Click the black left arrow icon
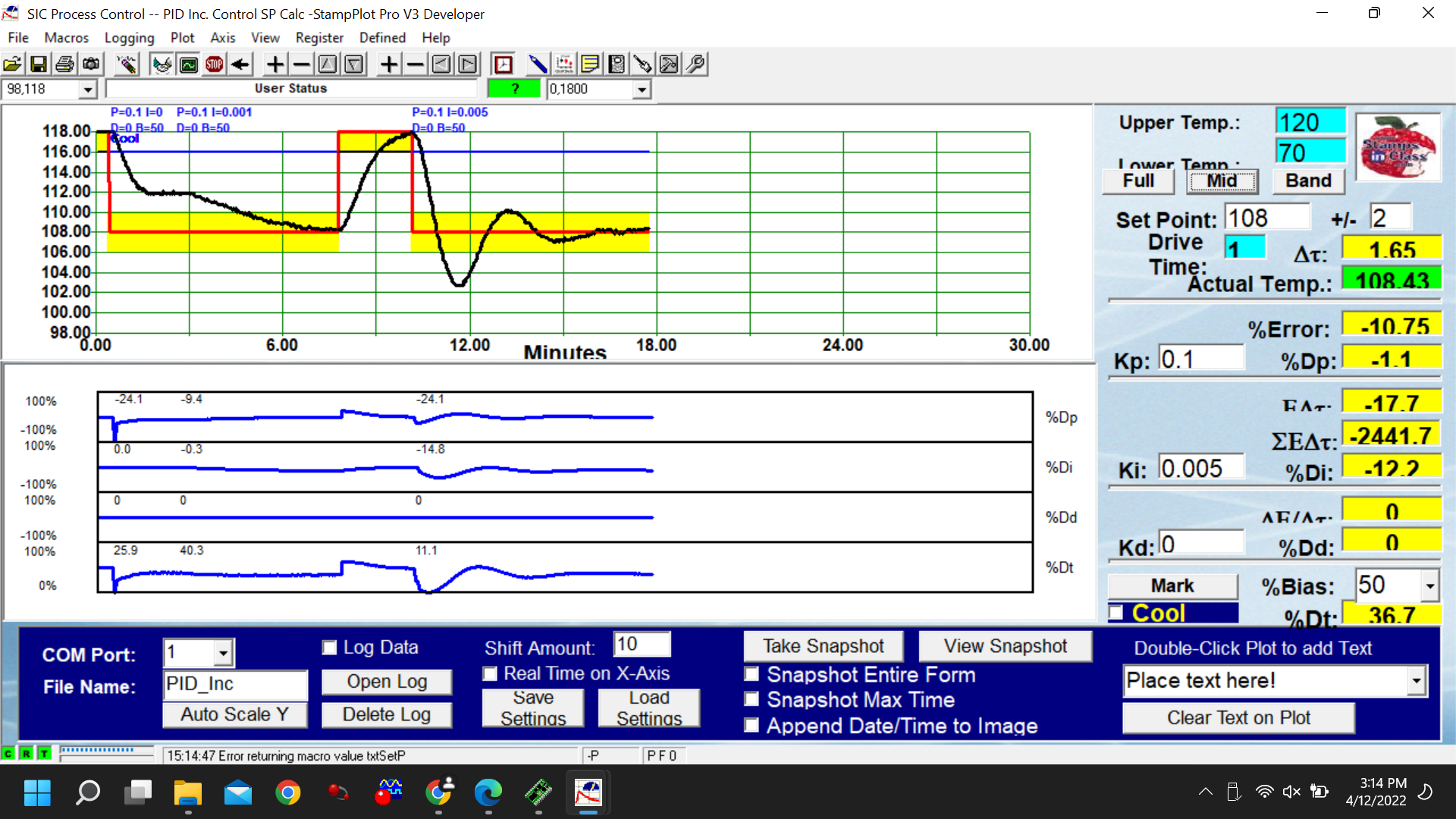 coord(241,64)
